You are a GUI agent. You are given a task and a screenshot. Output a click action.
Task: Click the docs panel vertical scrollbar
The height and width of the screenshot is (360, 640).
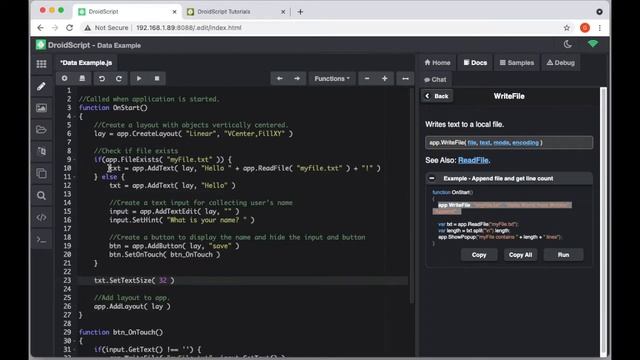tap(604, 220)
